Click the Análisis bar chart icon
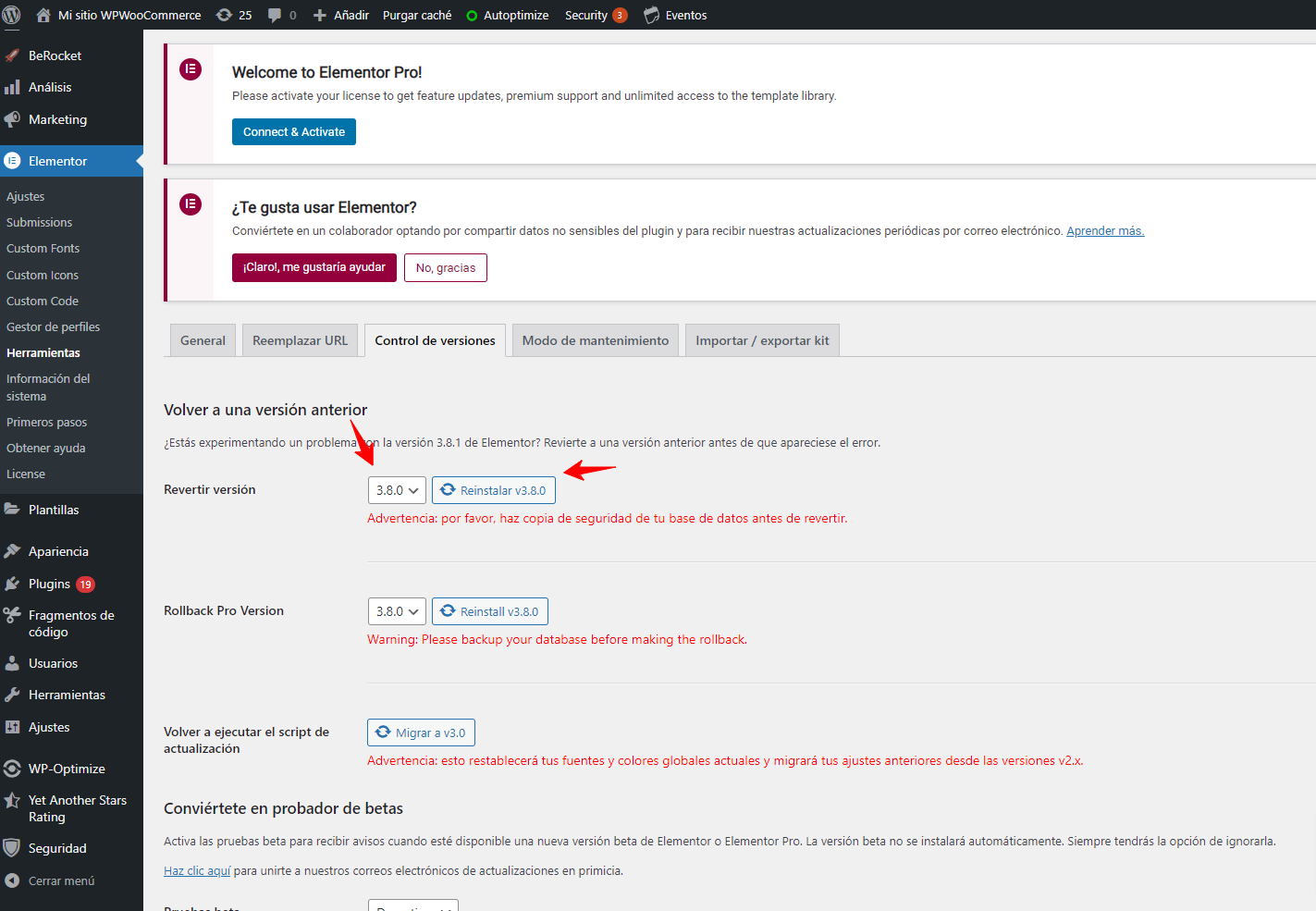Image resolution: width=1316 pixels, height=911 pixels. pos(12,87)
